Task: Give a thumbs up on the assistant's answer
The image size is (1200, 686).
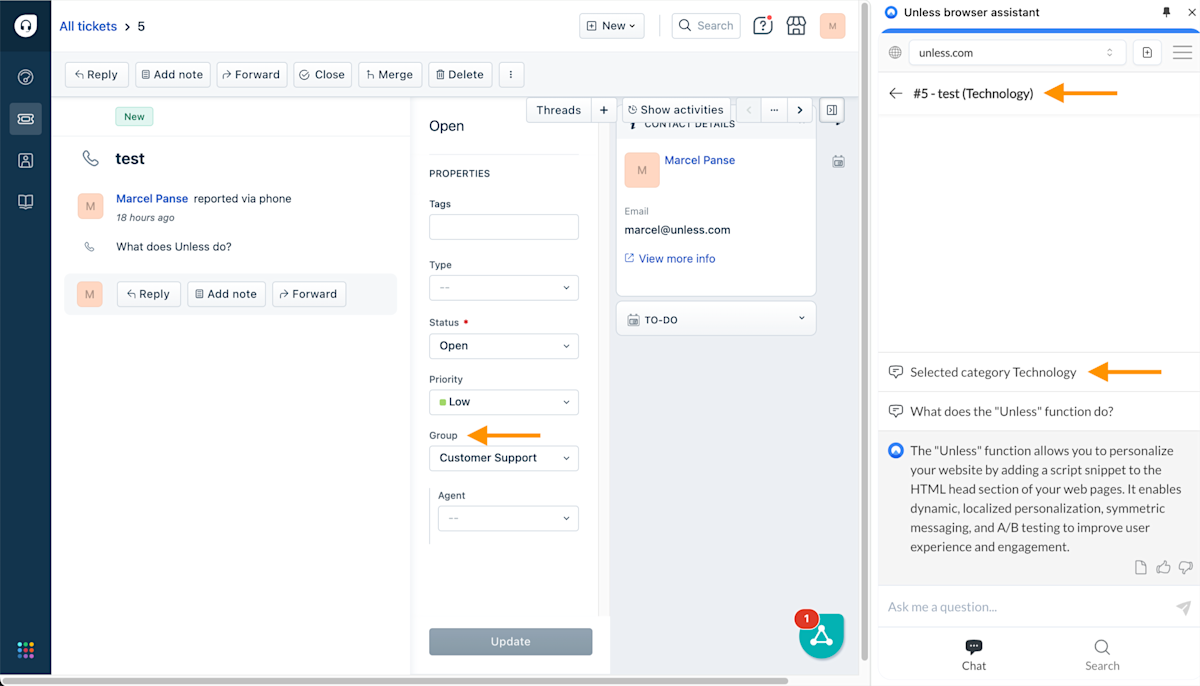Action: pos(1162,567)
